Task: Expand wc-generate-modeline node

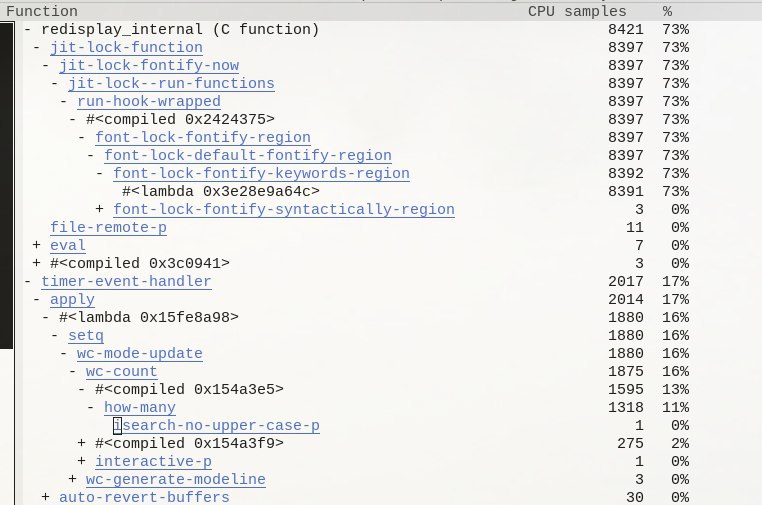Action: coord(72,479)
